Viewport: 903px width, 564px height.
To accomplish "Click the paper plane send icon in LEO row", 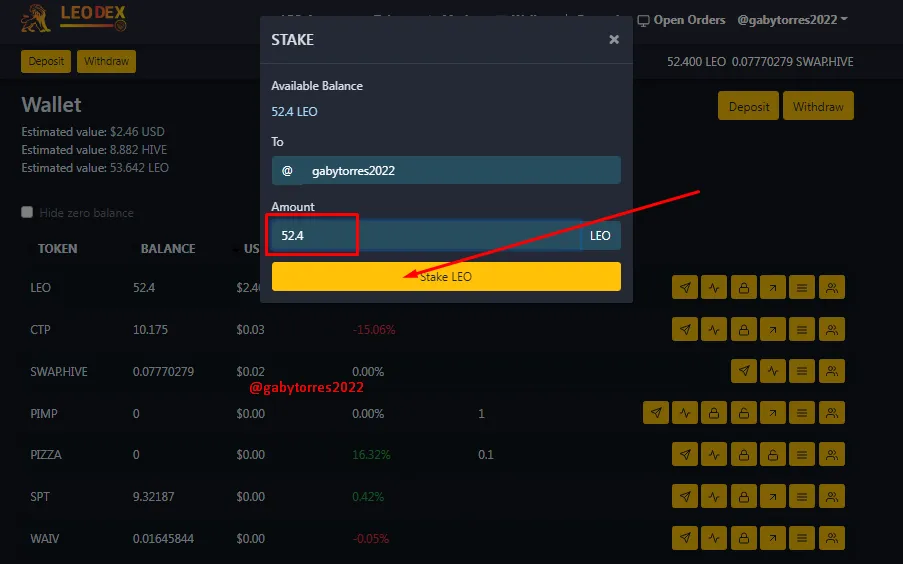I will click(x=685, y=287).
